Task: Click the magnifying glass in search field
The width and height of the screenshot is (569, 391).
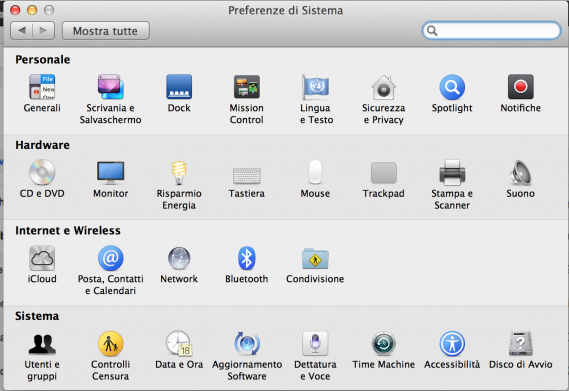Action: tap(432, 30)
